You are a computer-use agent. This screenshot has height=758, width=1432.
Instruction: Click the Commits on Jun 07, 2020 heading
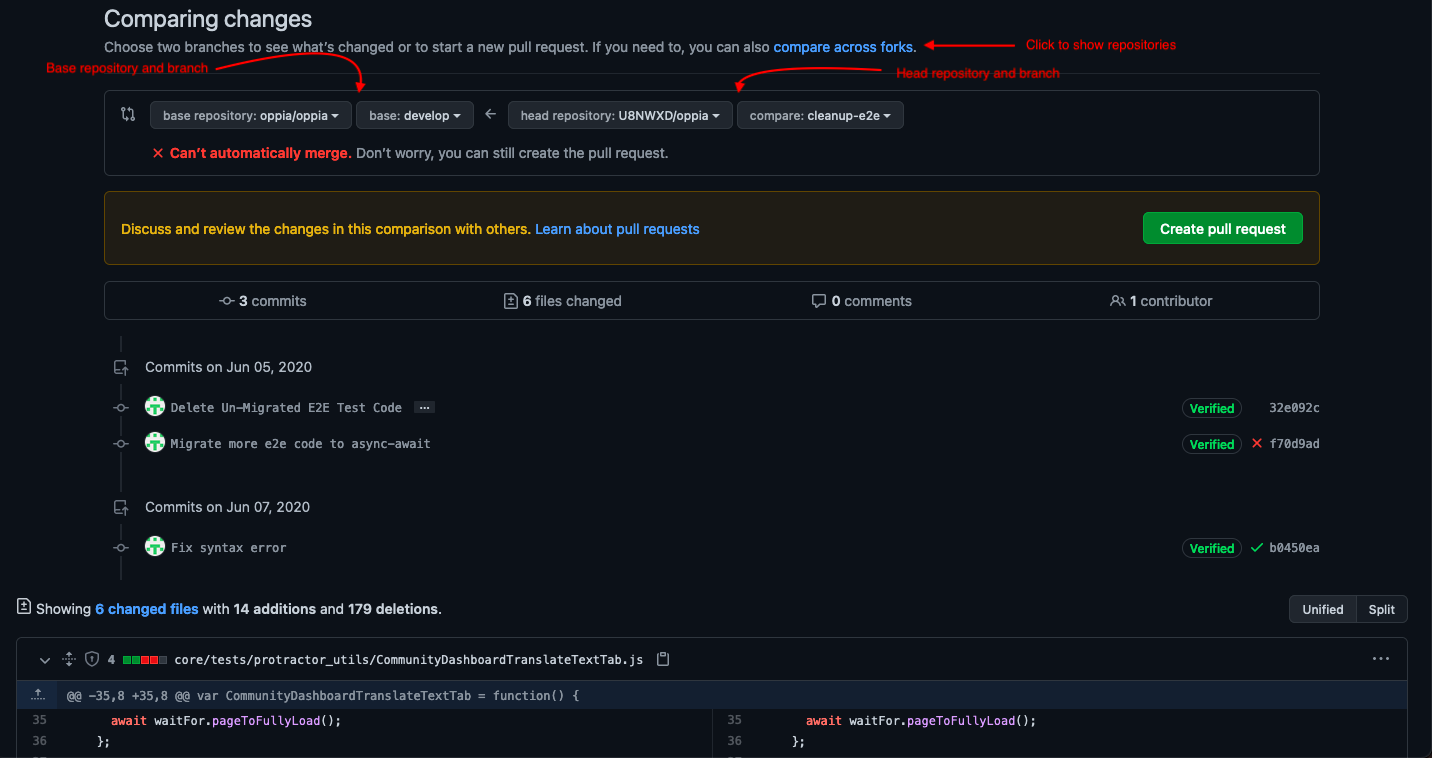point(228,507)
